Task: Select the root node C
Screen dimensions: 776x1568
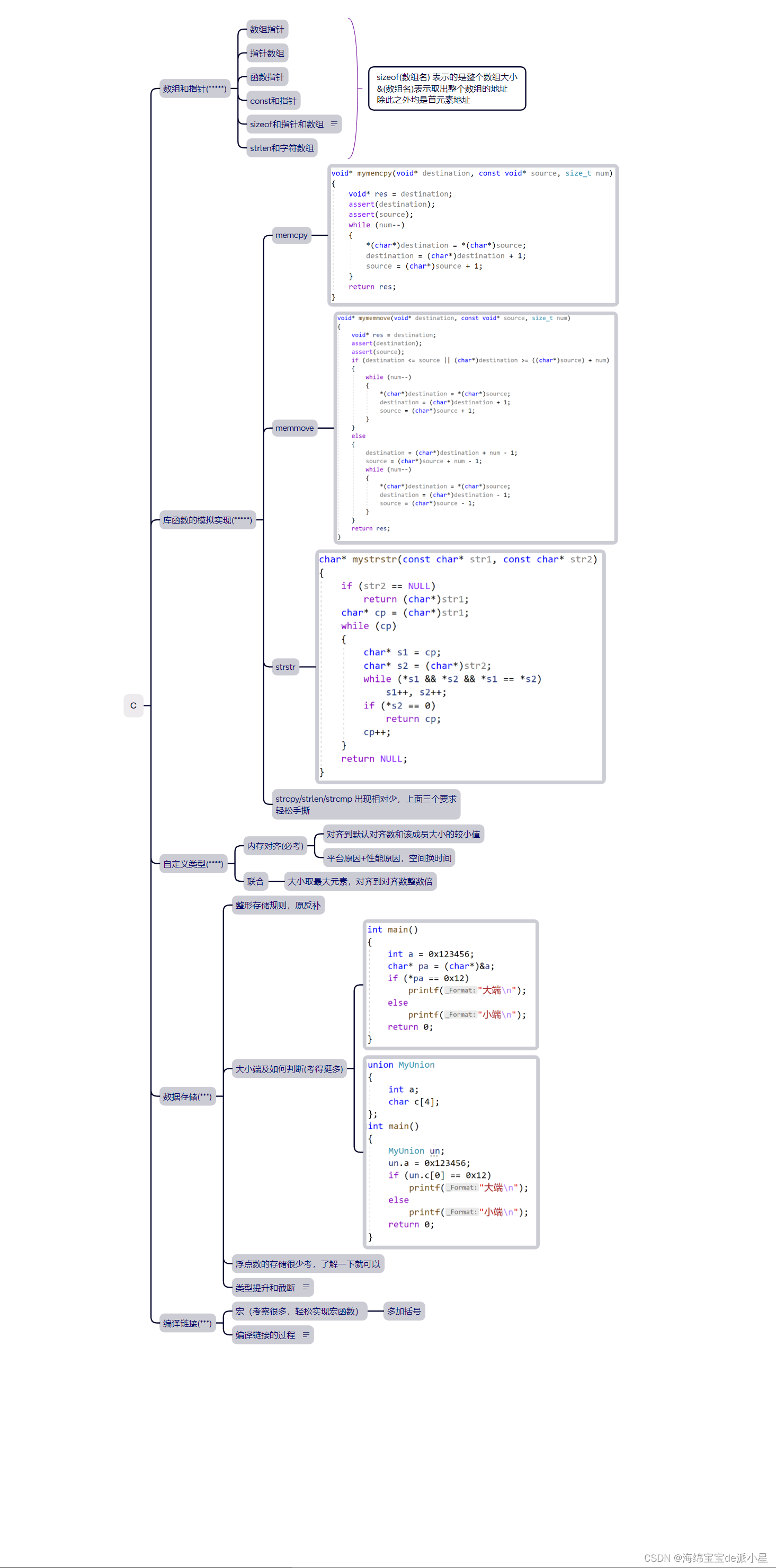Action: click(133, 705)
